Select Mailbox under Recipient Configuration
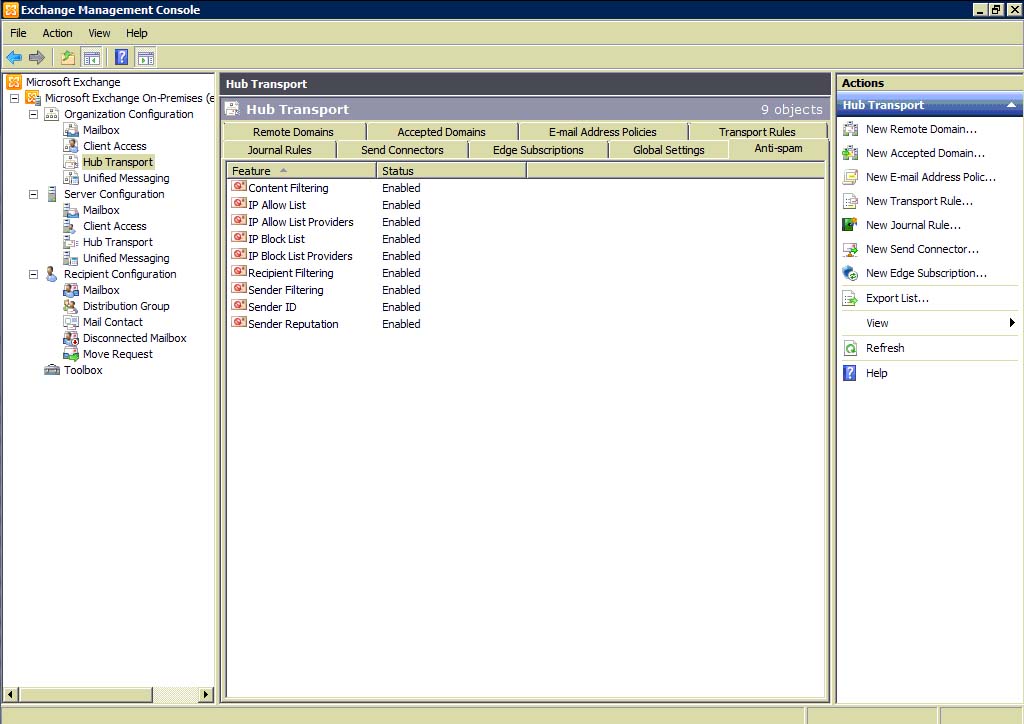This screenshot has width=1024, height=724. point(101,290)
